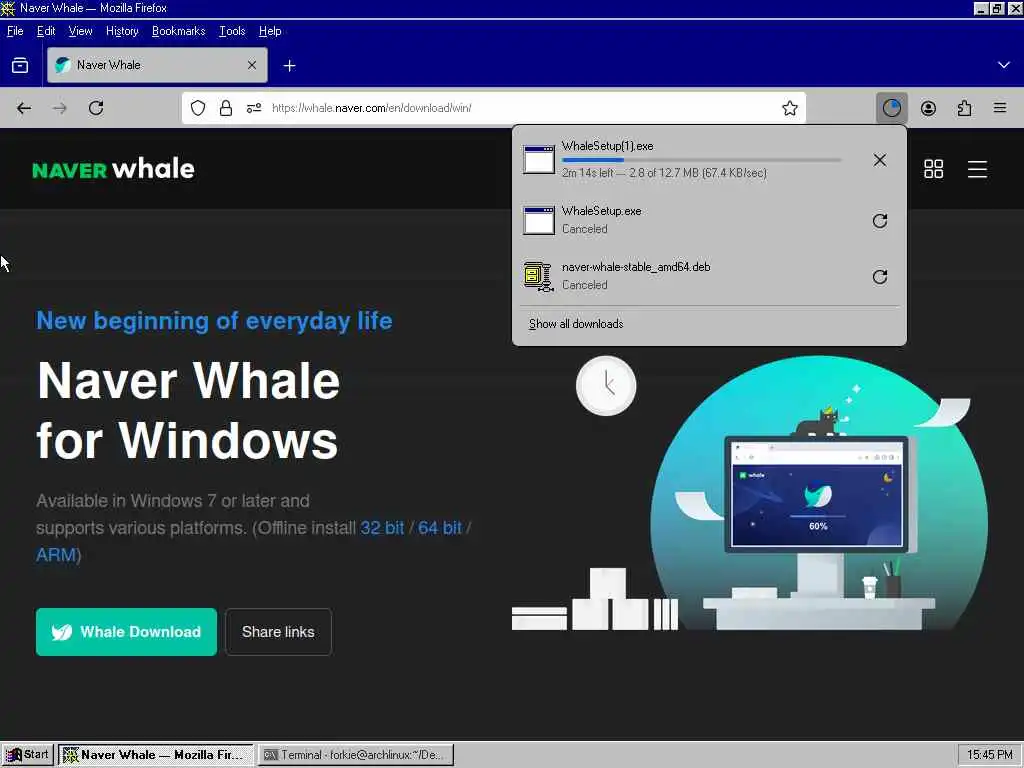Open the Start menu in taskbar
This screenshot has height=768, width=1024.
click(x=27, y=755)
